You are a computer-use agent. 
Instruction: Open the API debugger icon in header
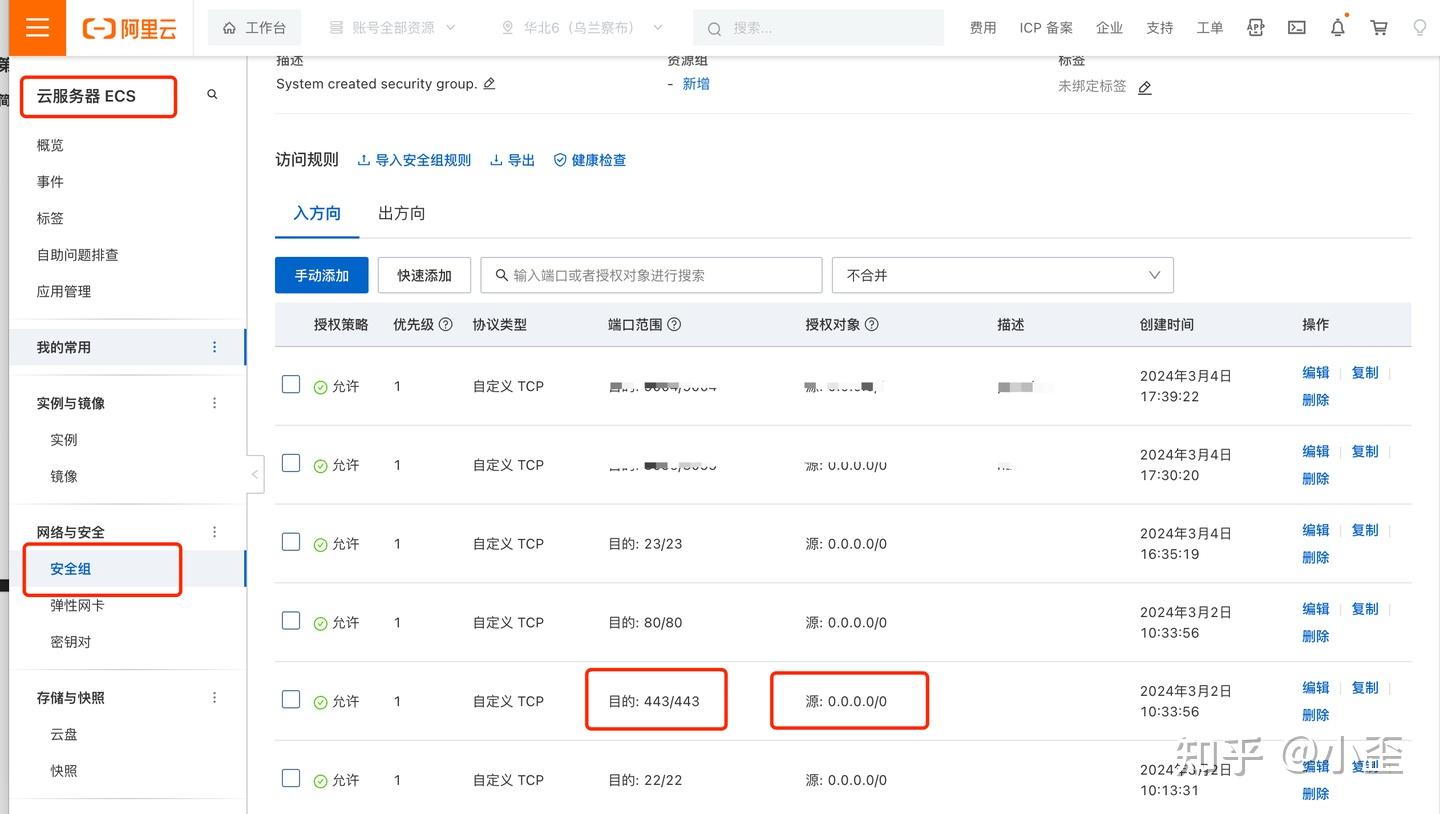1256,28
